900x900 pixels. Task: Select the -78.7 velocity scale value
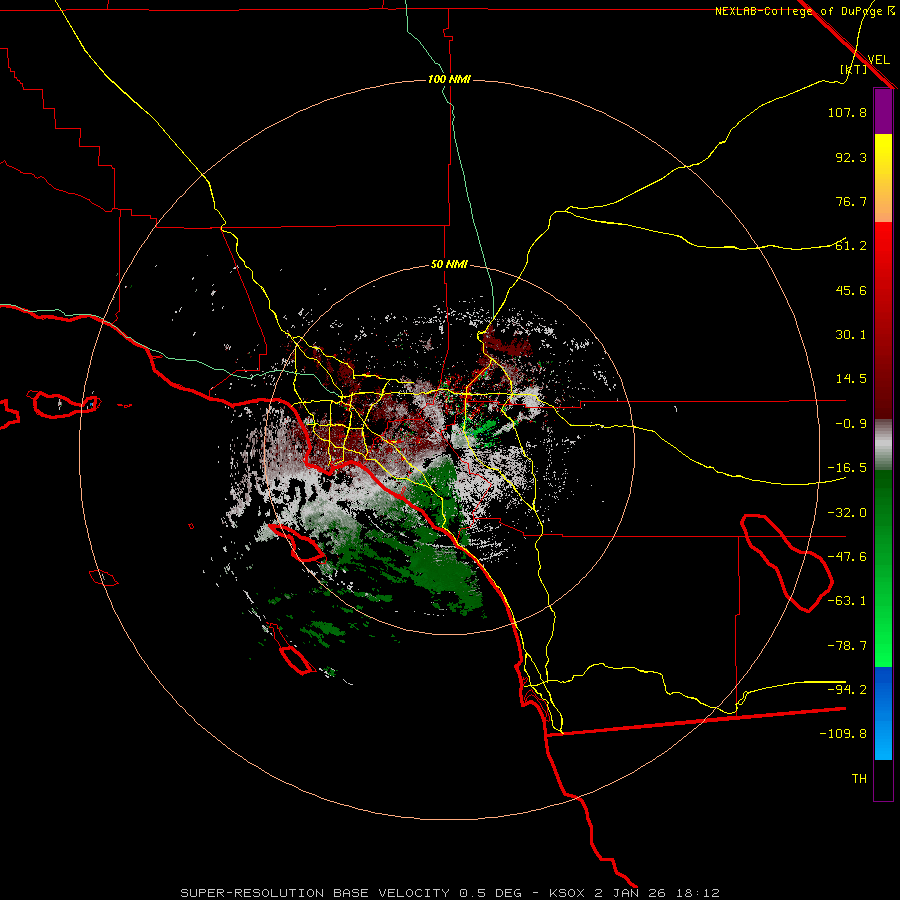click(x=847, y=646)
